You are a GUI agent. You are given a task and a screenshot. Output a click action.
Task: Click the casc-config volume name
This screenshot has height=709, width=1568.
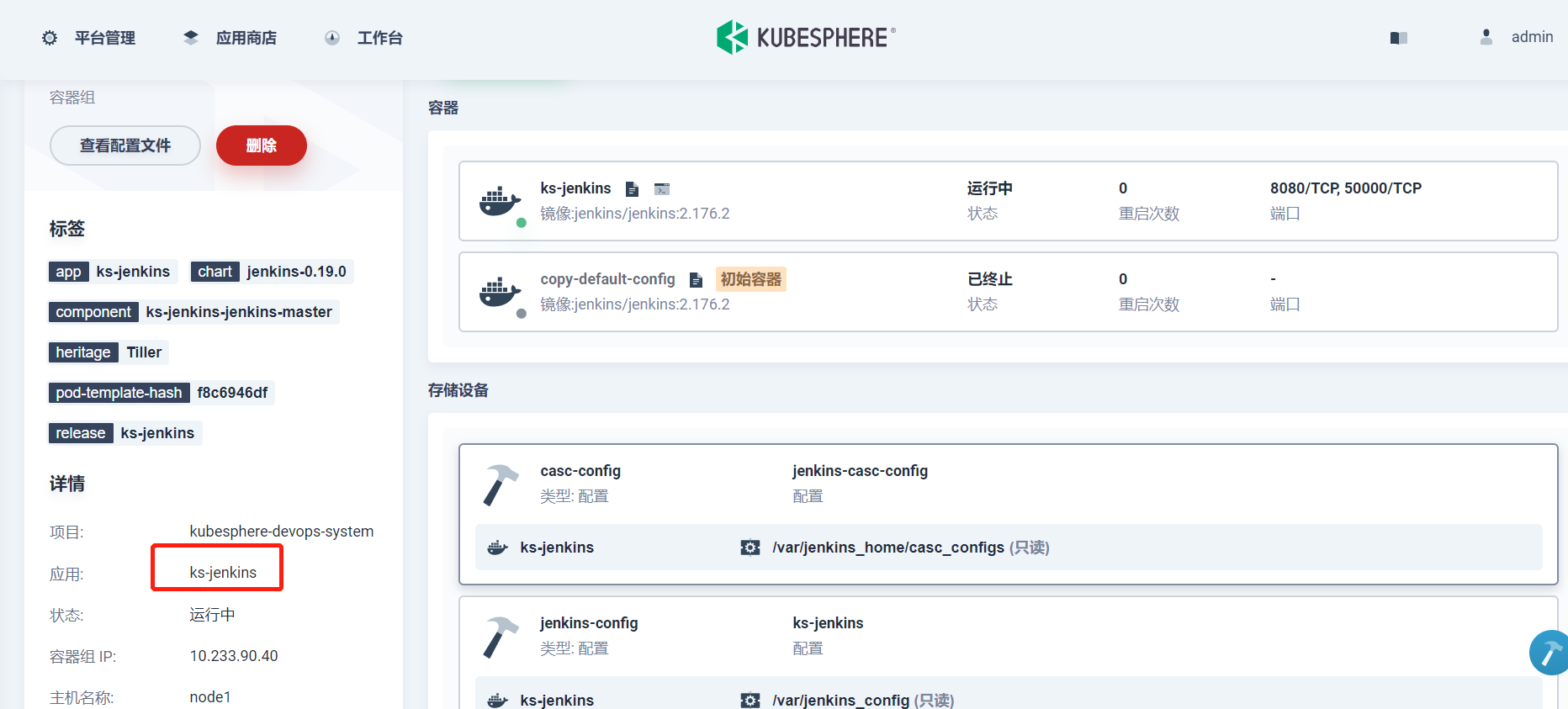[580, 471]
